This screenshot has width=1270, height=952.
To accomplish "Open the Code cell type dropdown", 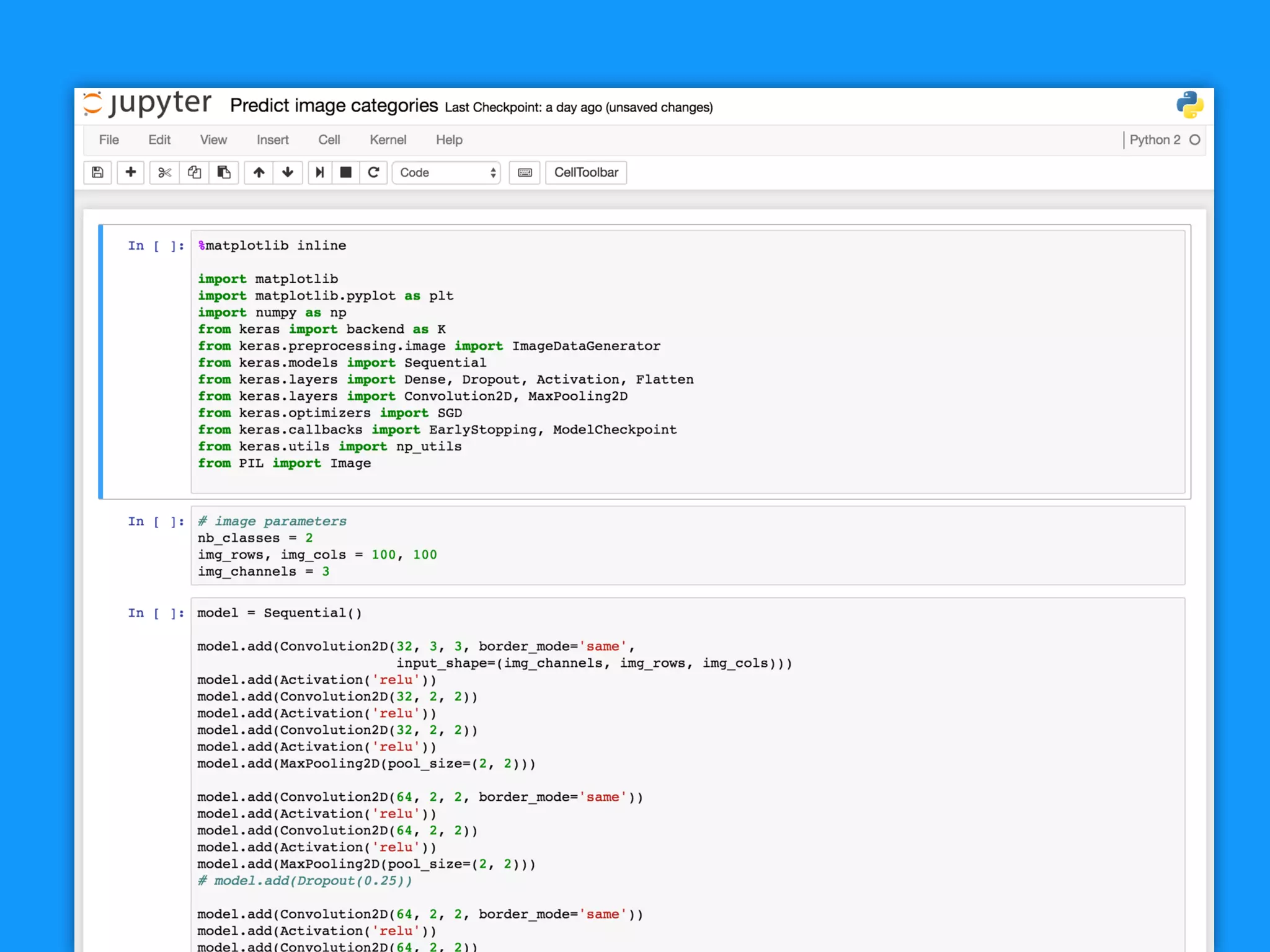I will pos(446,172).
